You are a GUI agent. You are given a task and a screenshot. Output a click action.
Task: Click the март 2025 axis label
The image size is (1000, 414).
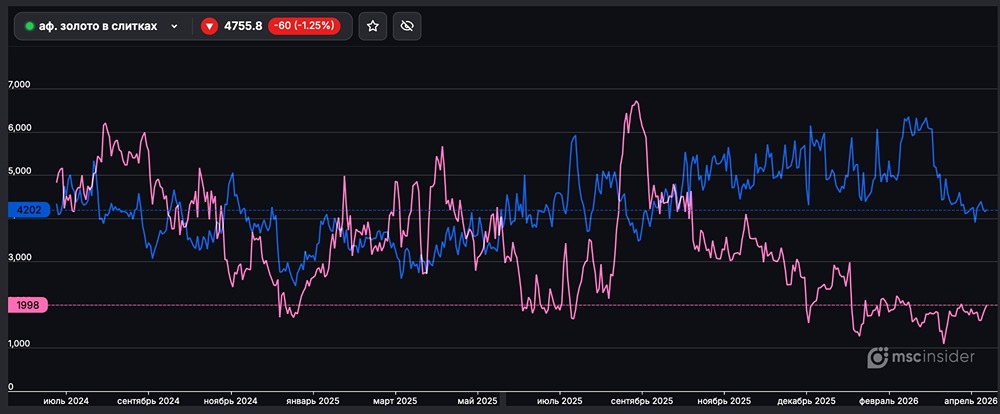point(395,400)
